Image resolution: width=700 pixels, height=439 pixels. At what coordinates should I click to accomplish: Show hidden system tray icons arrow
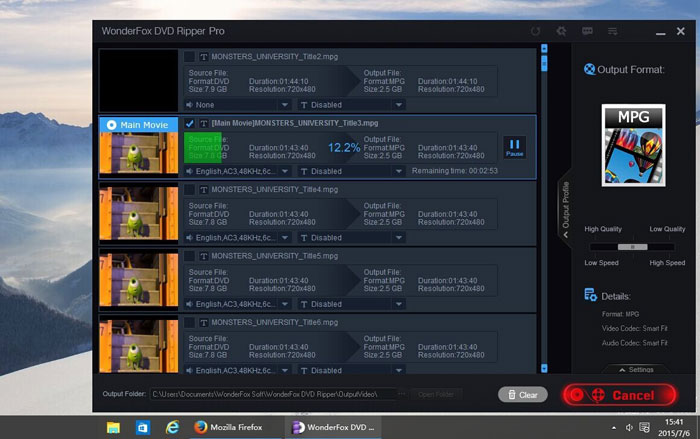tap(614, 428)
